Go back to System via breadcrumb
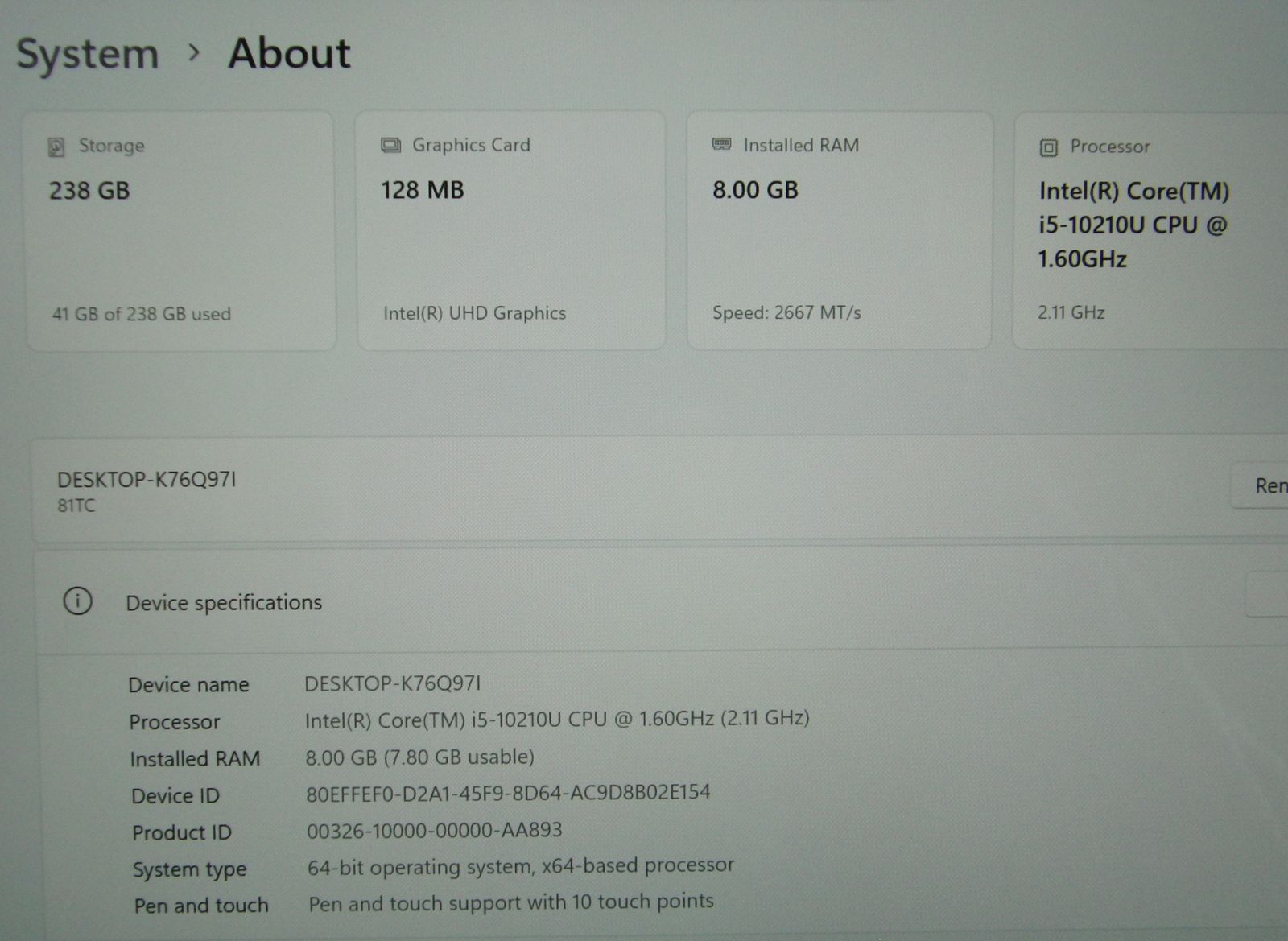 click(x=88, y=55)
